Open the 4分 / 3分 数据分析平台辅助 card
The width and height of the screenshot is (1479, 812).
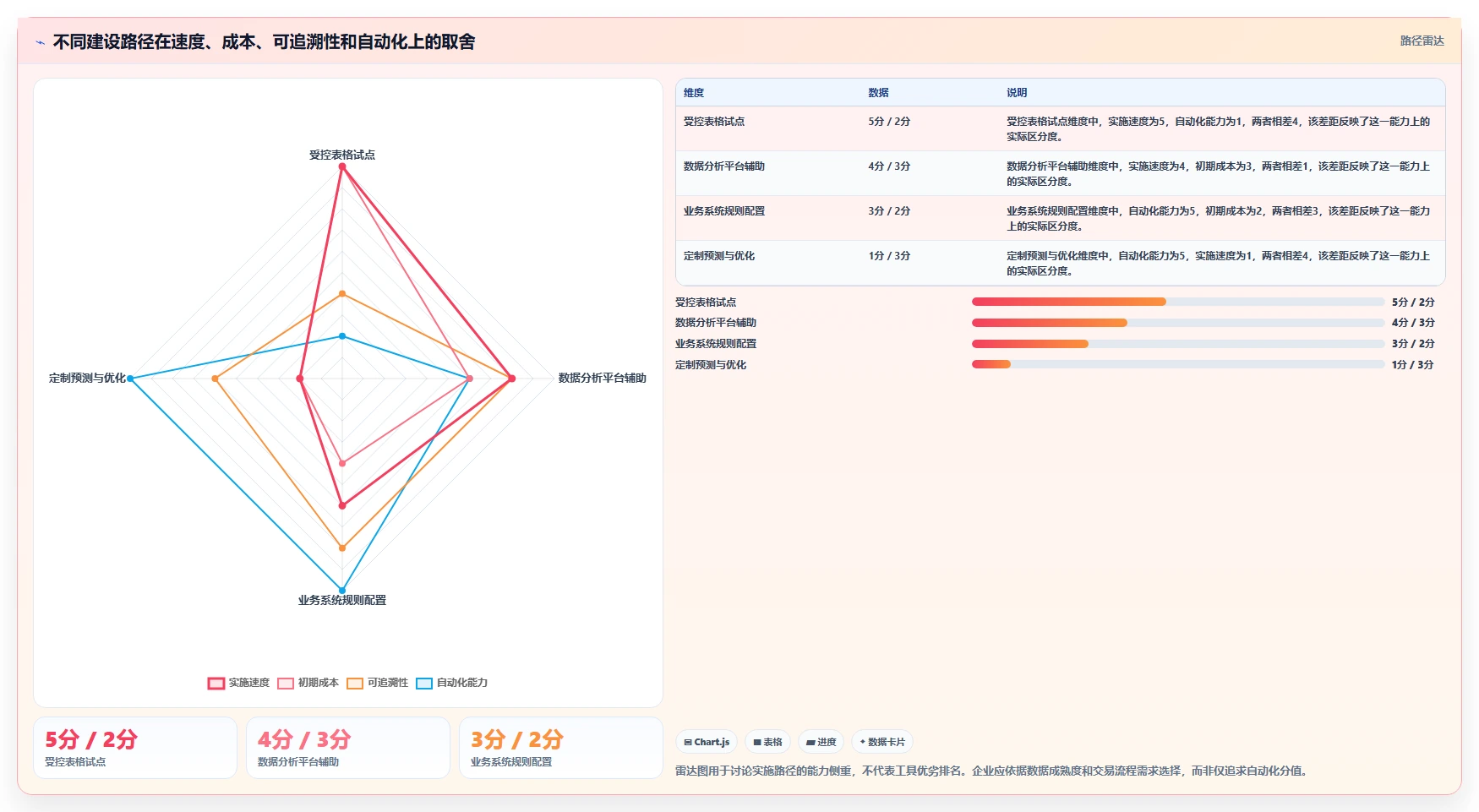click(348, 748)
